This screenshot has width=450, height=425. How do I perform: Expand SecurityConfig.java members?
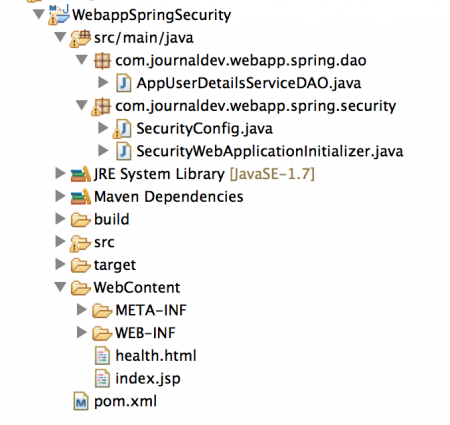103,128
